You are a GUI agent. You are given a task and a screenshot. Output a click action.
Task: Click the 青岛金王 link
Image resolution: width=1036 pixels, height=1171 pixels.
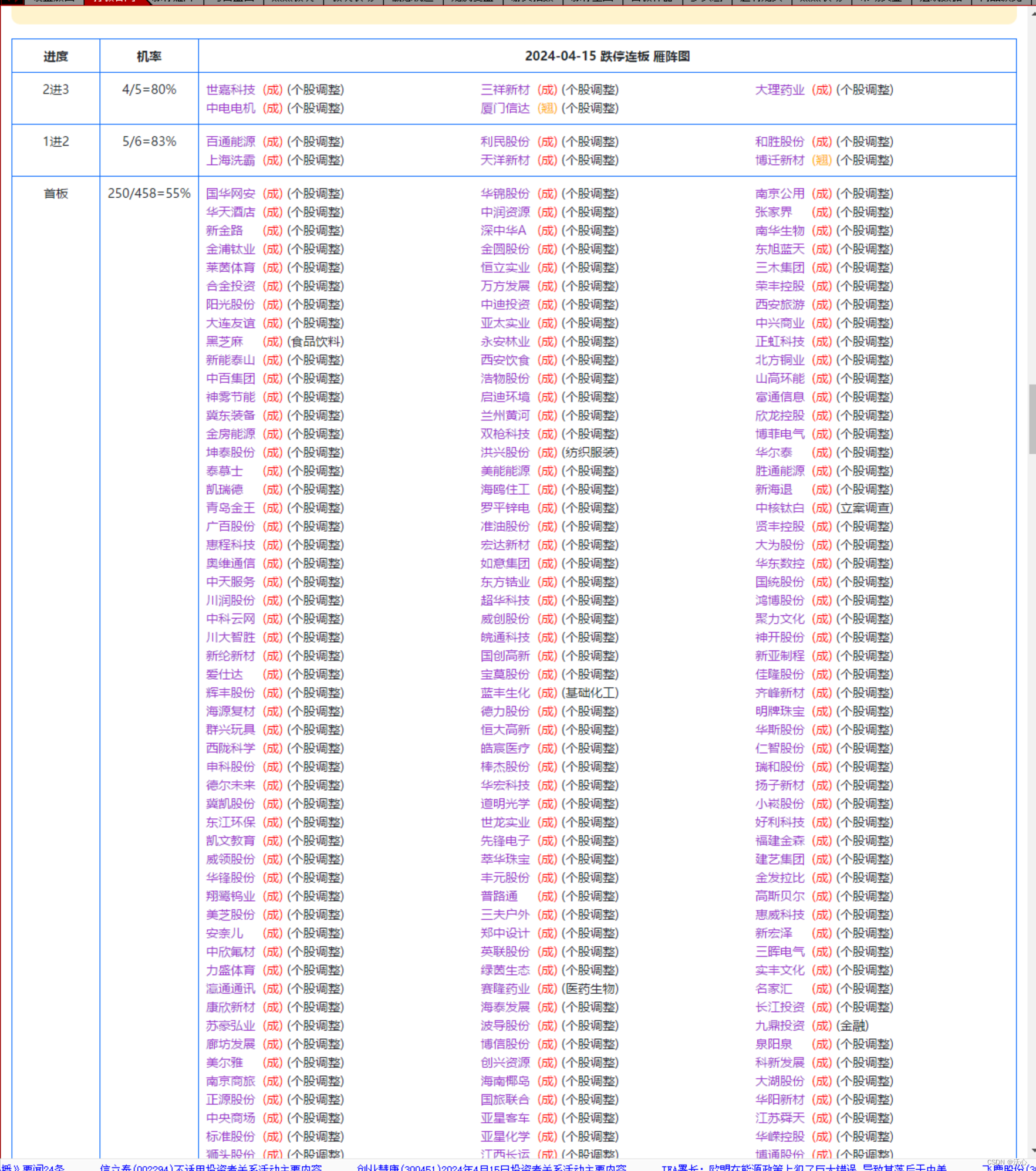click(231, 508)
